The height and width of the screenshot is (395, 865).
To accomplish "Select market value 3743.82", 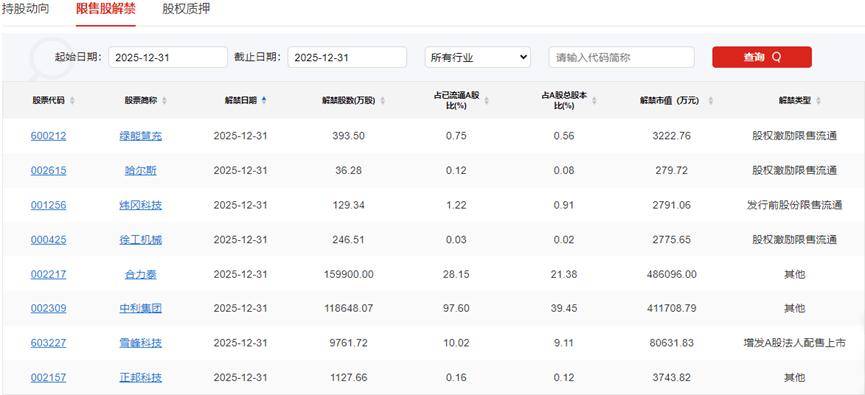I will pos(671,378).
